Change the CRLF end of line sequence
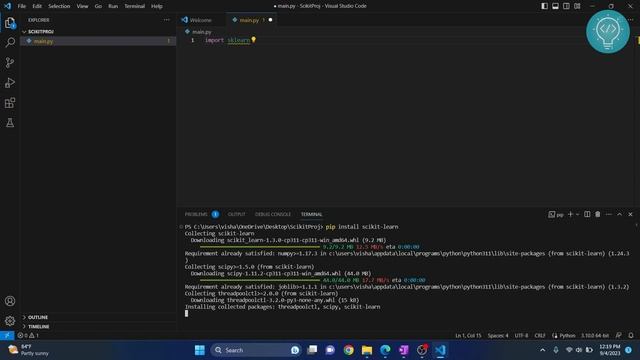640x360 pixels. [540, 336]
